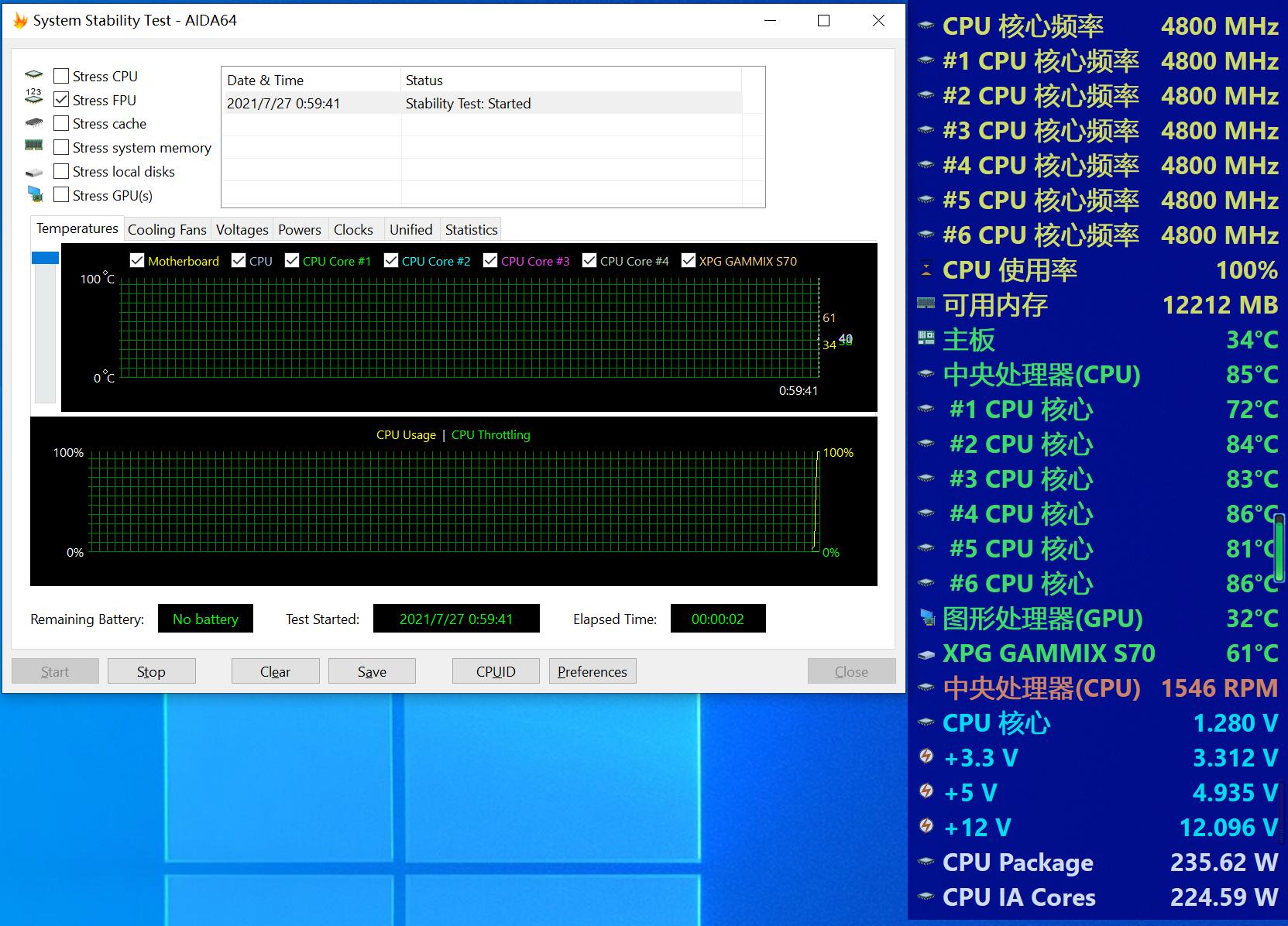Click the monitor icon beside Stress GPU(s)
The height and width of the screenshot is (926, 1288).
35,194
